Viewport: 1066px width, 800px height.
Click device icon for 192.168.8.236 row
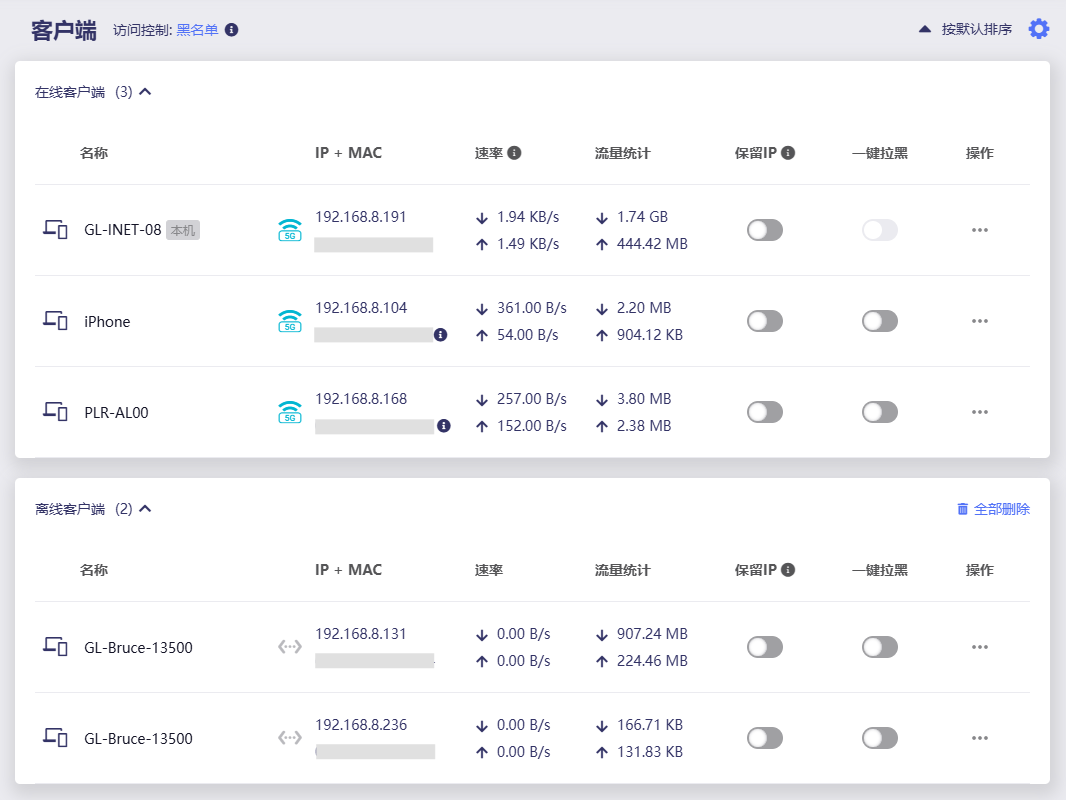coord(55,737)
